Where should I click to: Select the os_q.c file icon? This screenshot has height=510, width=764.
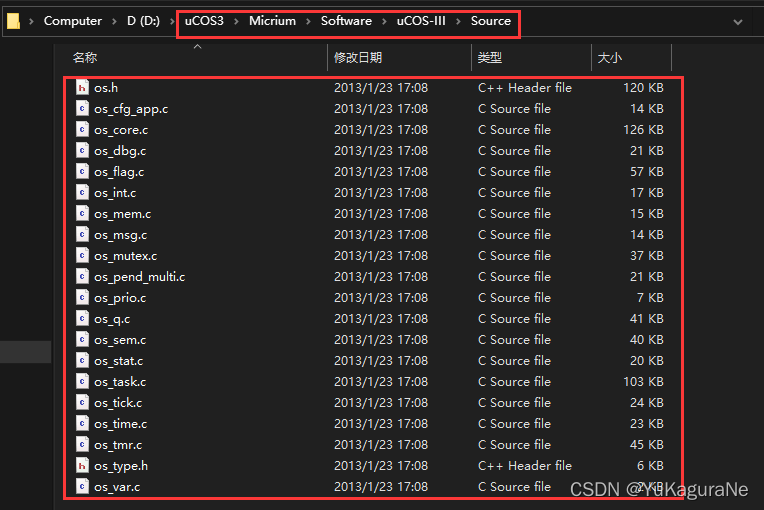pos(82,319)
